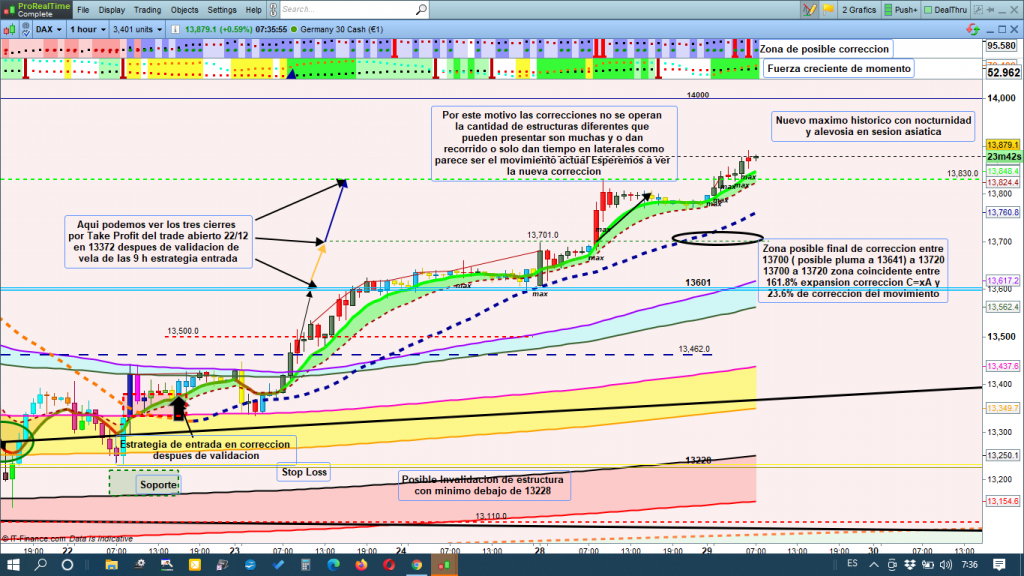Open Firefox from the Windows taskbar
Viewport: 1024px width, 576px height.
(x=361, y=564)
